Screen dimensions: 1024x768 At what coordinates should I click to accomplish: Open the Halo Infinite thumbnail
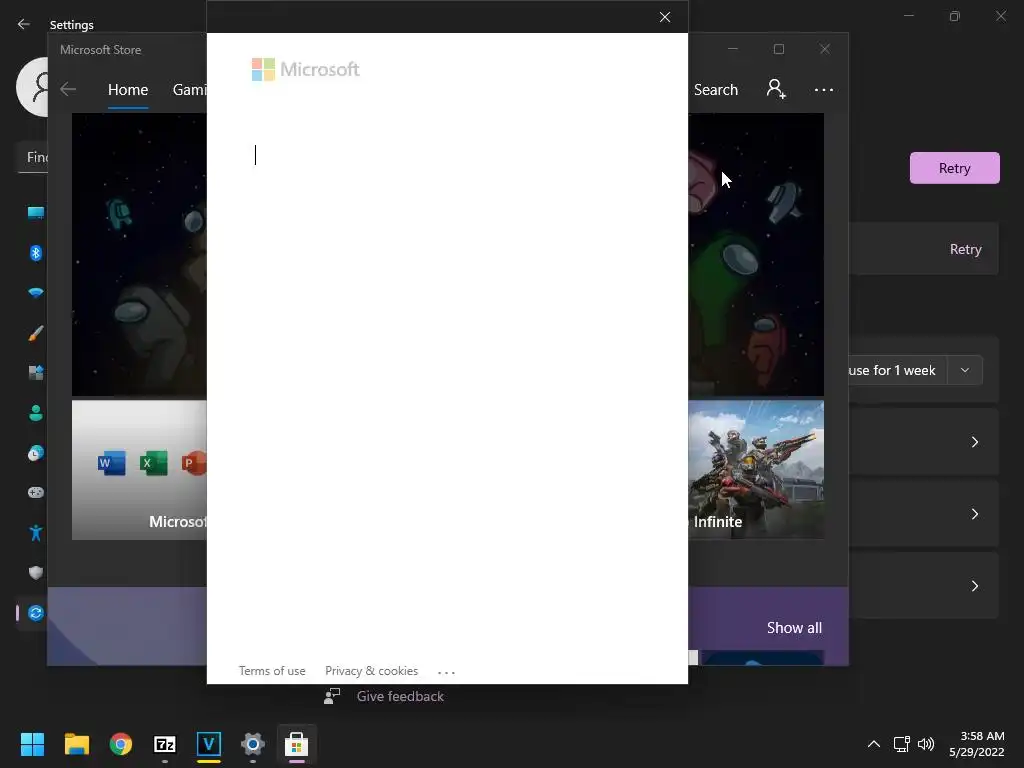tap(756, 470)
